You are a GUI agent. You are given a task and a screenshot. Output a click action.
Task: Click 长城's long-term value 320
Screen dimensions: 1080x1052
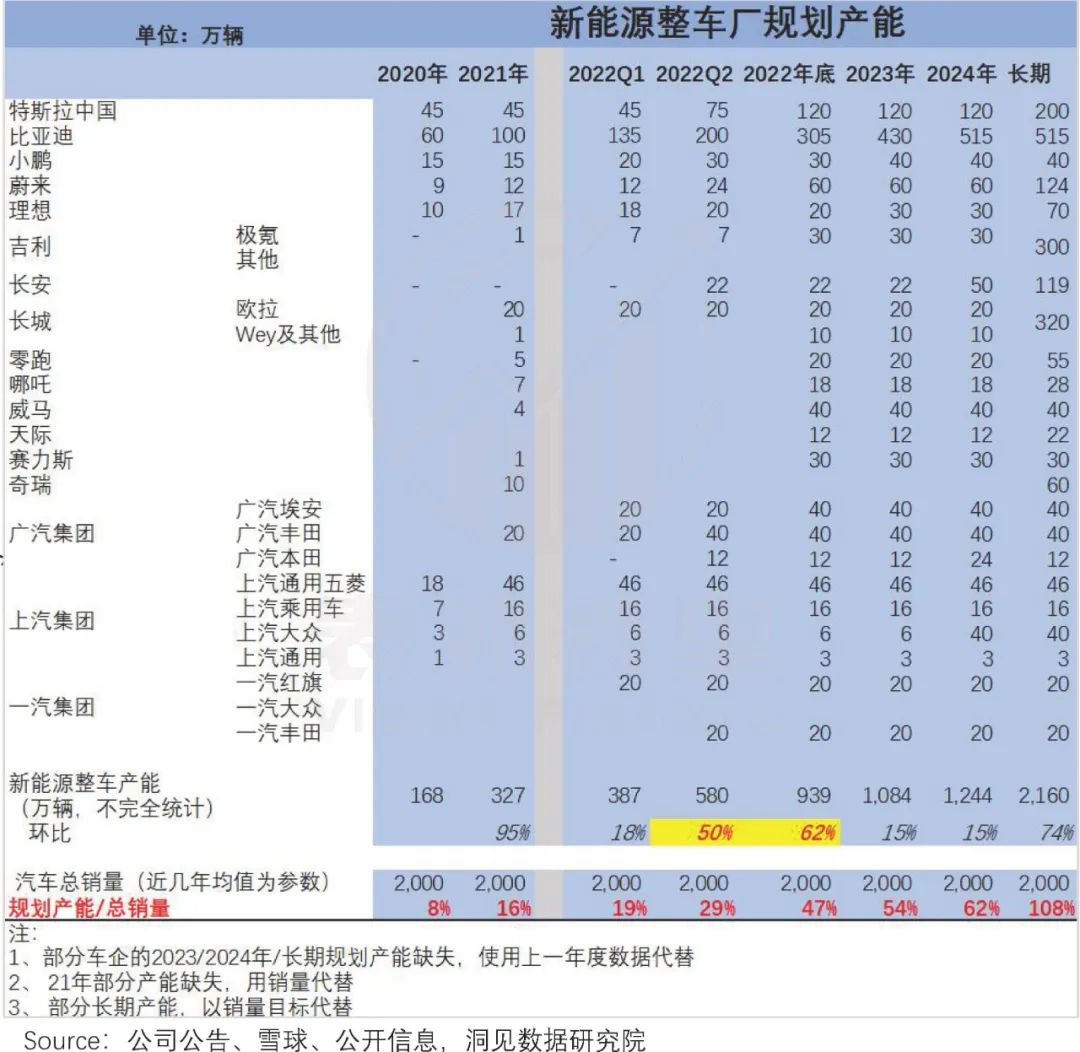pos(1051,322)
